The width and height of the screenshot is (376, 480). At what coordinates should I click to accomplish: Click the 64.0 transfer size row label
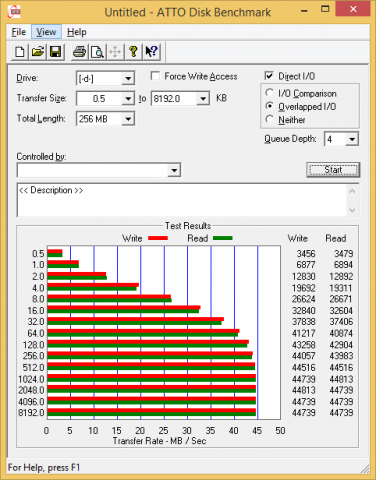click(x=36, y=333)
